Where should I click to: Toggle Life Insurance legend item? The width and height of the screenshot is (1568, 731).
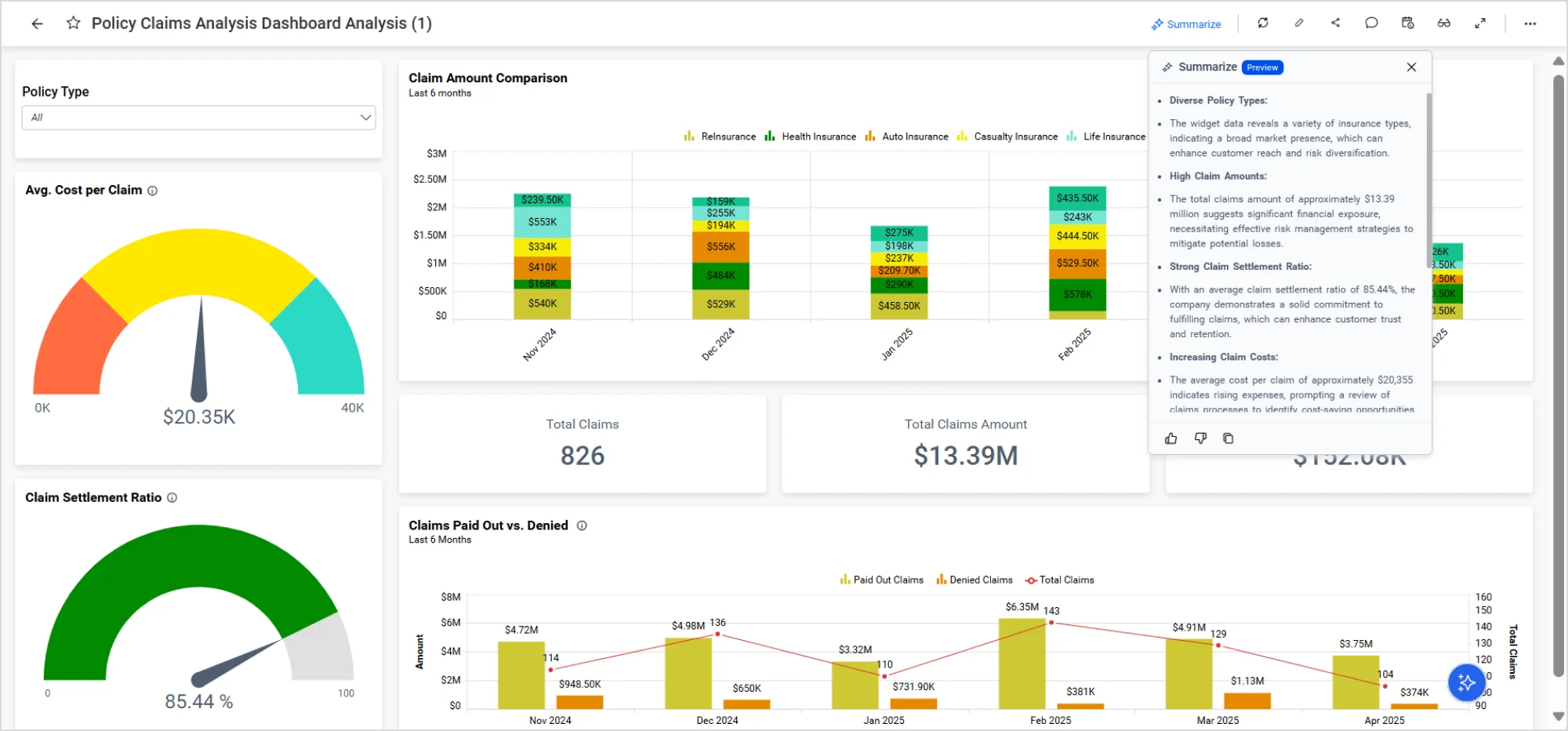1105,136
